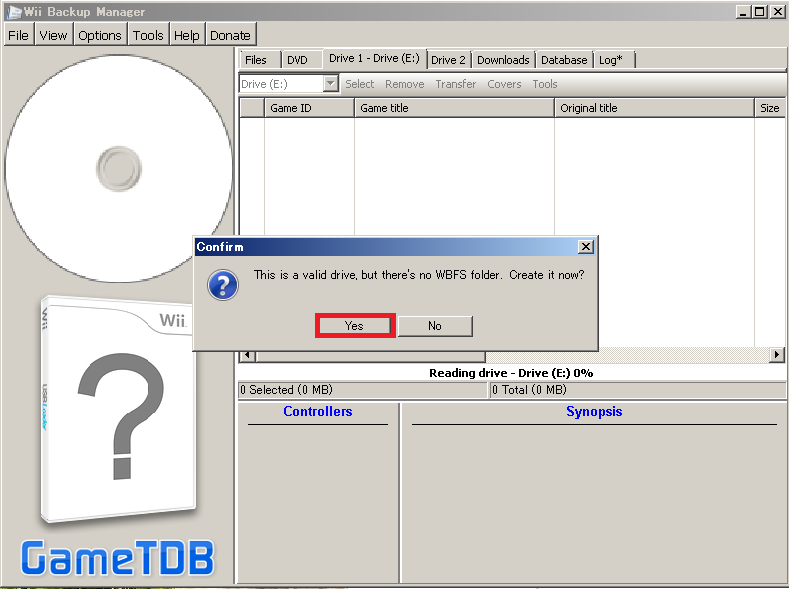Switch to the Downloads tab
The image size is (789, 589).
pos(503,60)
